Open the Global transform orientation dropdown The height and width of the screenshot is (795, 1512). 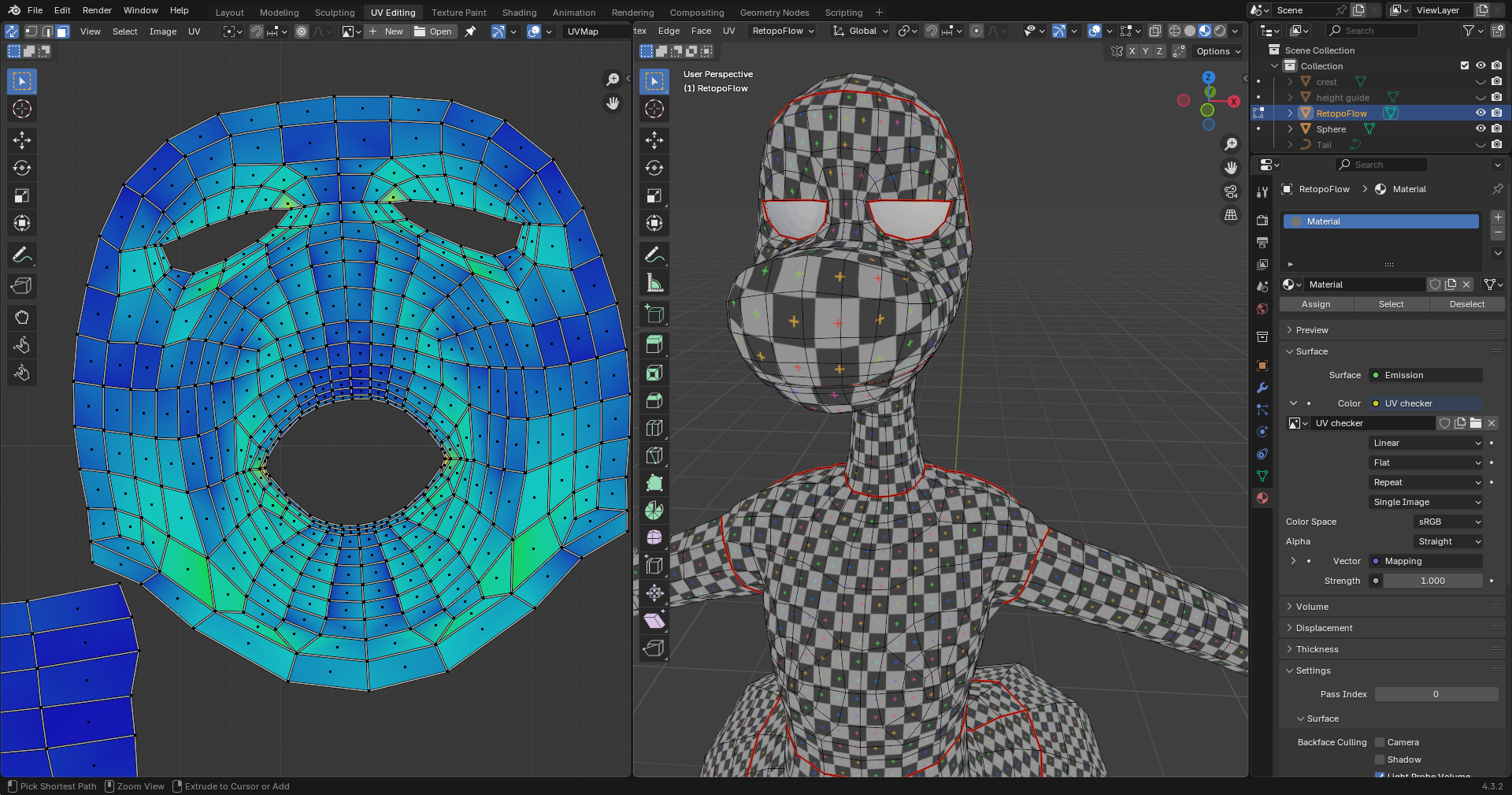click(861, 31)
